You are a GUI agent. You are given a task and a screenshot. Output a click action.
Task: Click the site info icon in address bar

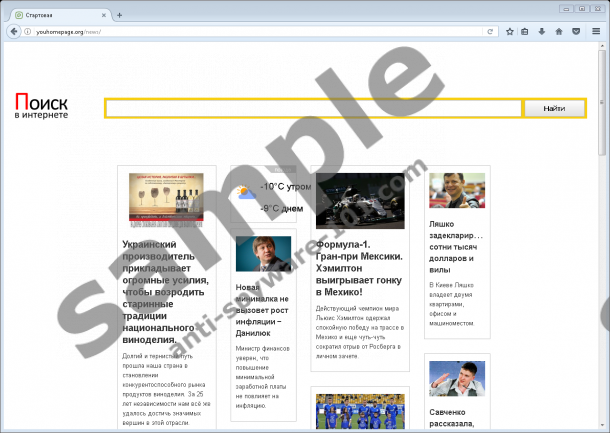27,31
